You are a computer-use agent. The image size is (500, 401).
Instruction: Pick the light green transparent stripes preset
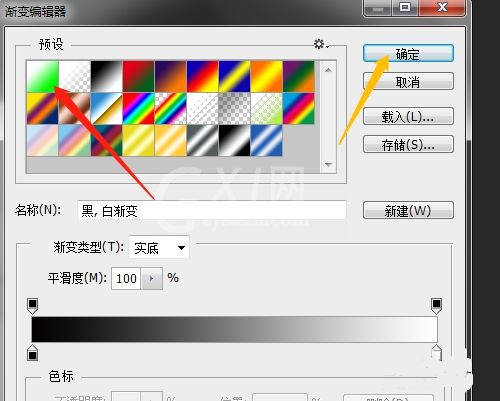pyautogui.click(x=267, y=108)
